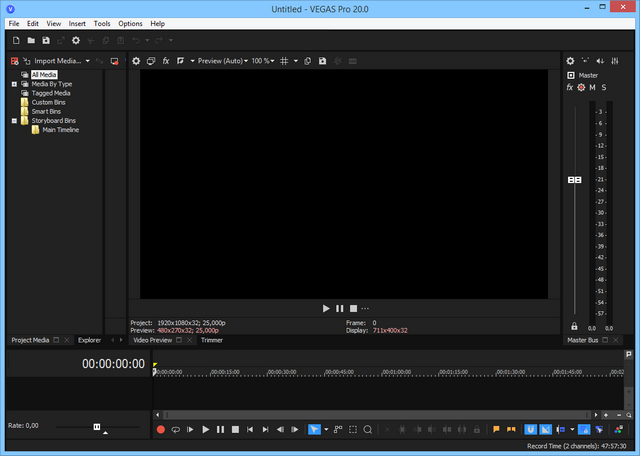The image size is (640, 456).
Task: Solo the Master bus
Action: point(604,87)
